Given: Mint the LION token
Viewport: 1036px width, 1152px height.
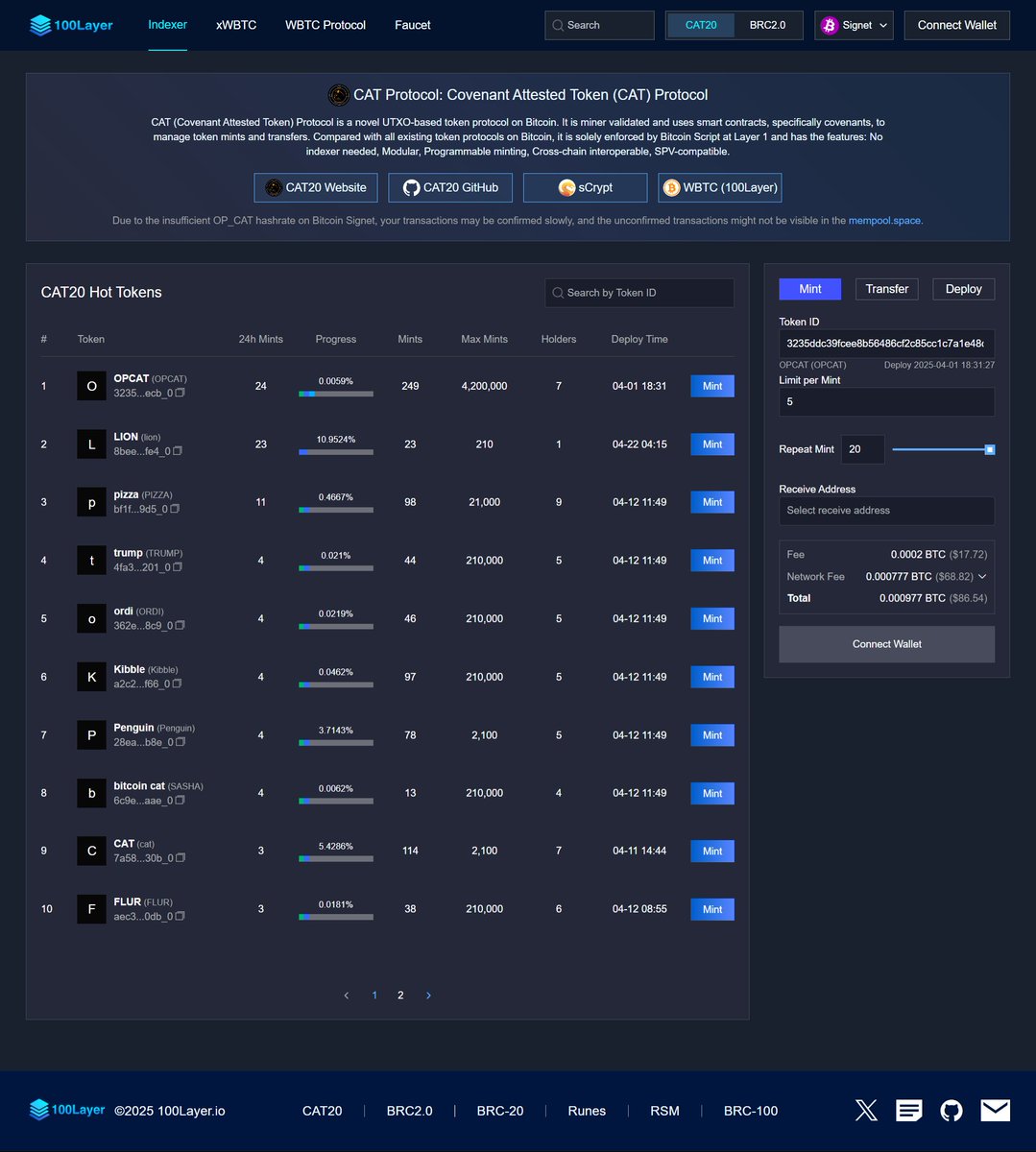Looking at the screenshot, I should (x=712, y=444).
